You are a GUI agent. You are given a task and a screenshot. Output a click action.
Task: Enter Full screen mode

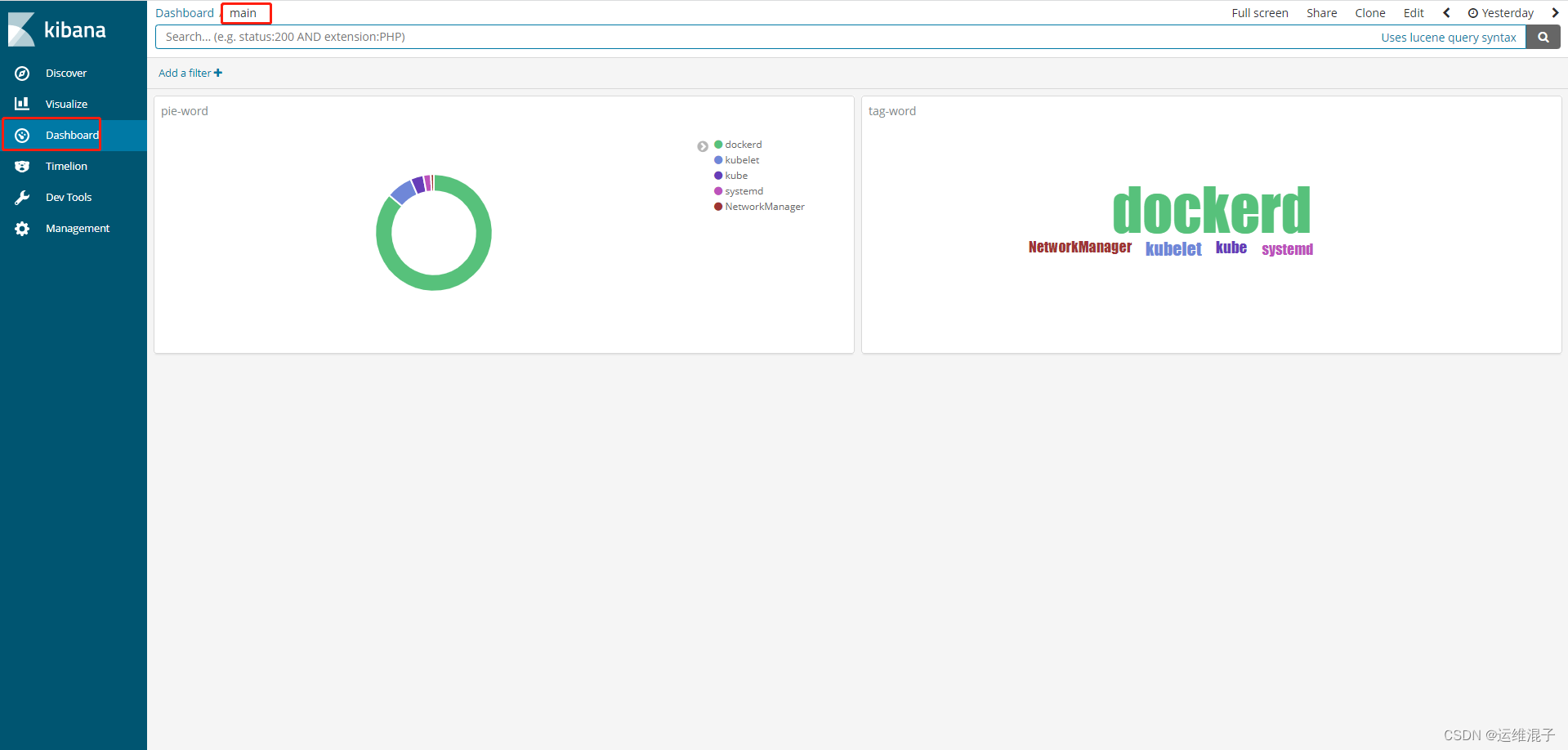point(1260,13)
